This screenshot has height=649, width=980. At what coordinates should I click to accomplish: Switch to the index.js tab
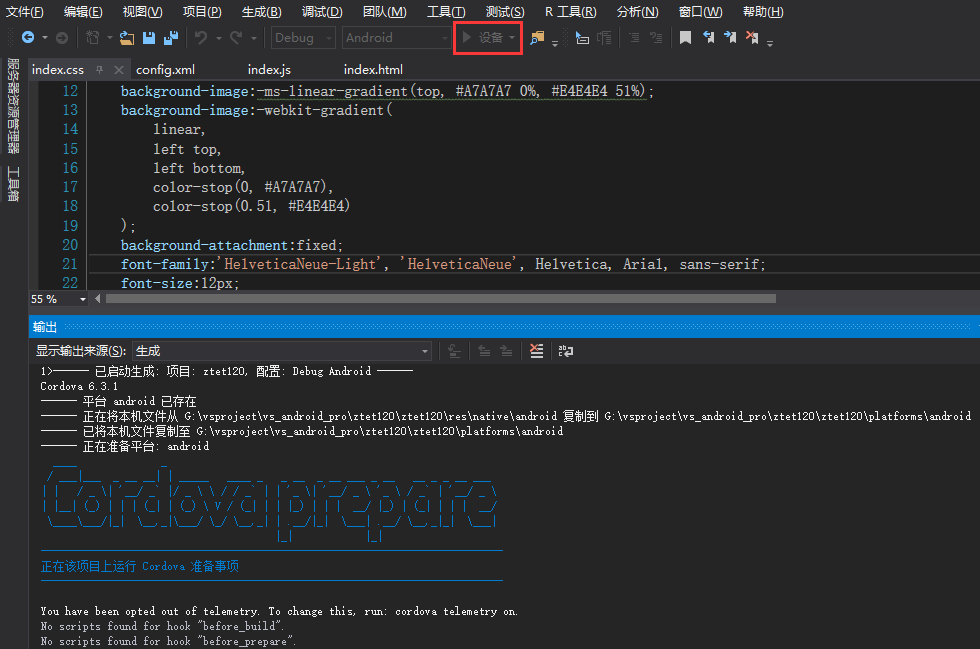pos(269,70)
